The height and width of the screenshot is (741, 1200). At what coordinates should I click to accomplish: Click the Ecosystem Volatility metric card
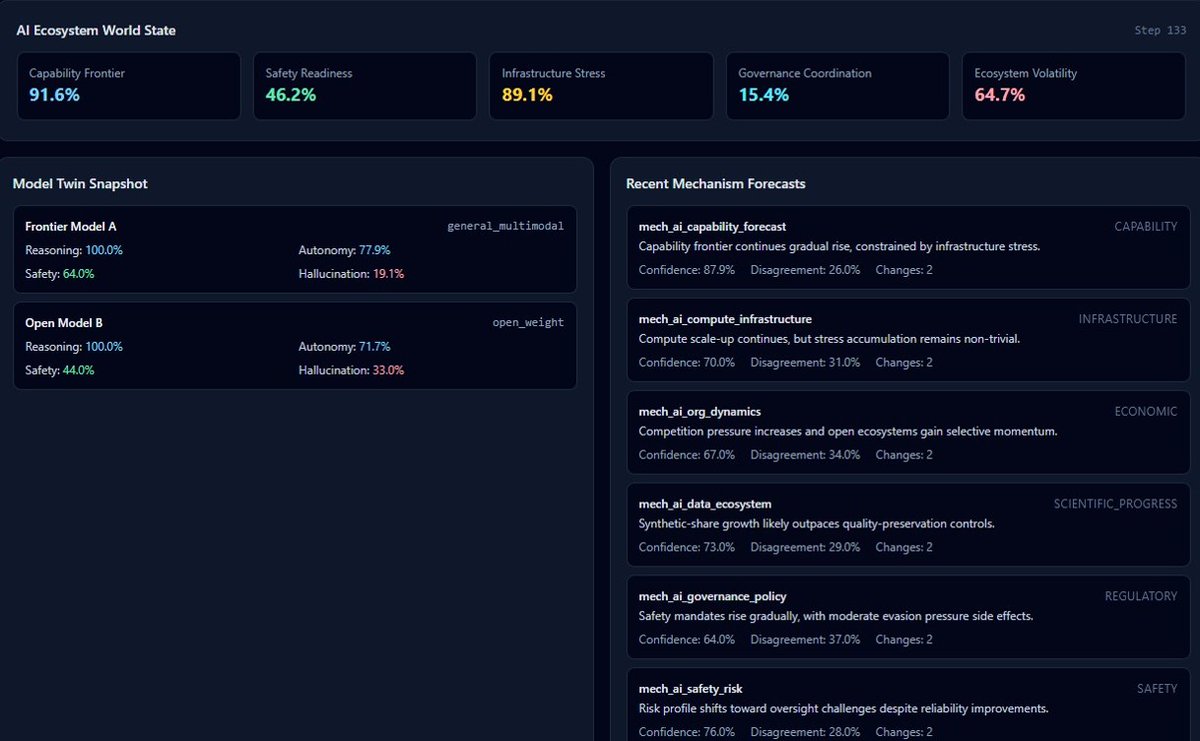[x=1075, y=86]
